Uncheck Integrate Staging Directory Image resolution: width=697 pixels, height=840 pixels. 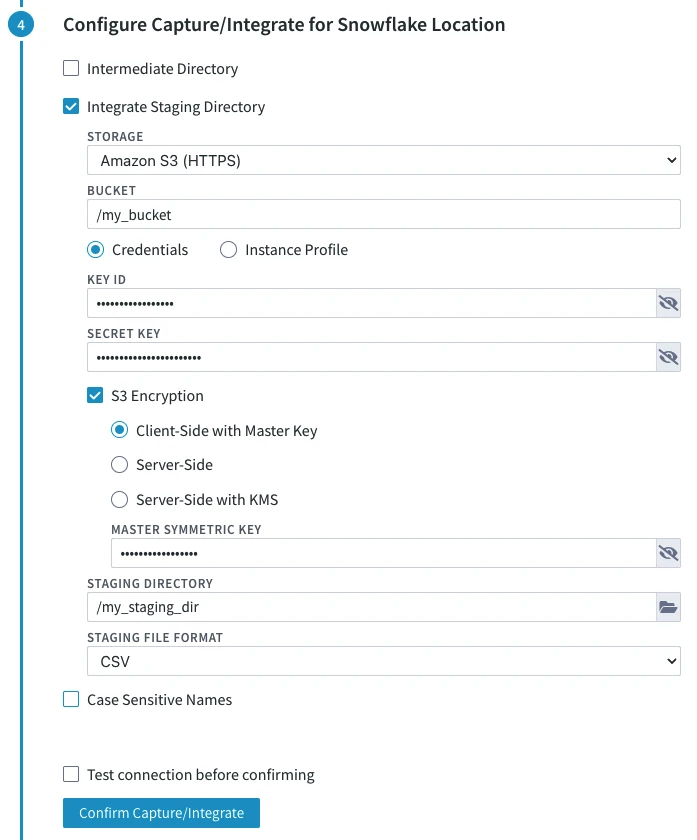pyautogui.click(x=71, y=106)
